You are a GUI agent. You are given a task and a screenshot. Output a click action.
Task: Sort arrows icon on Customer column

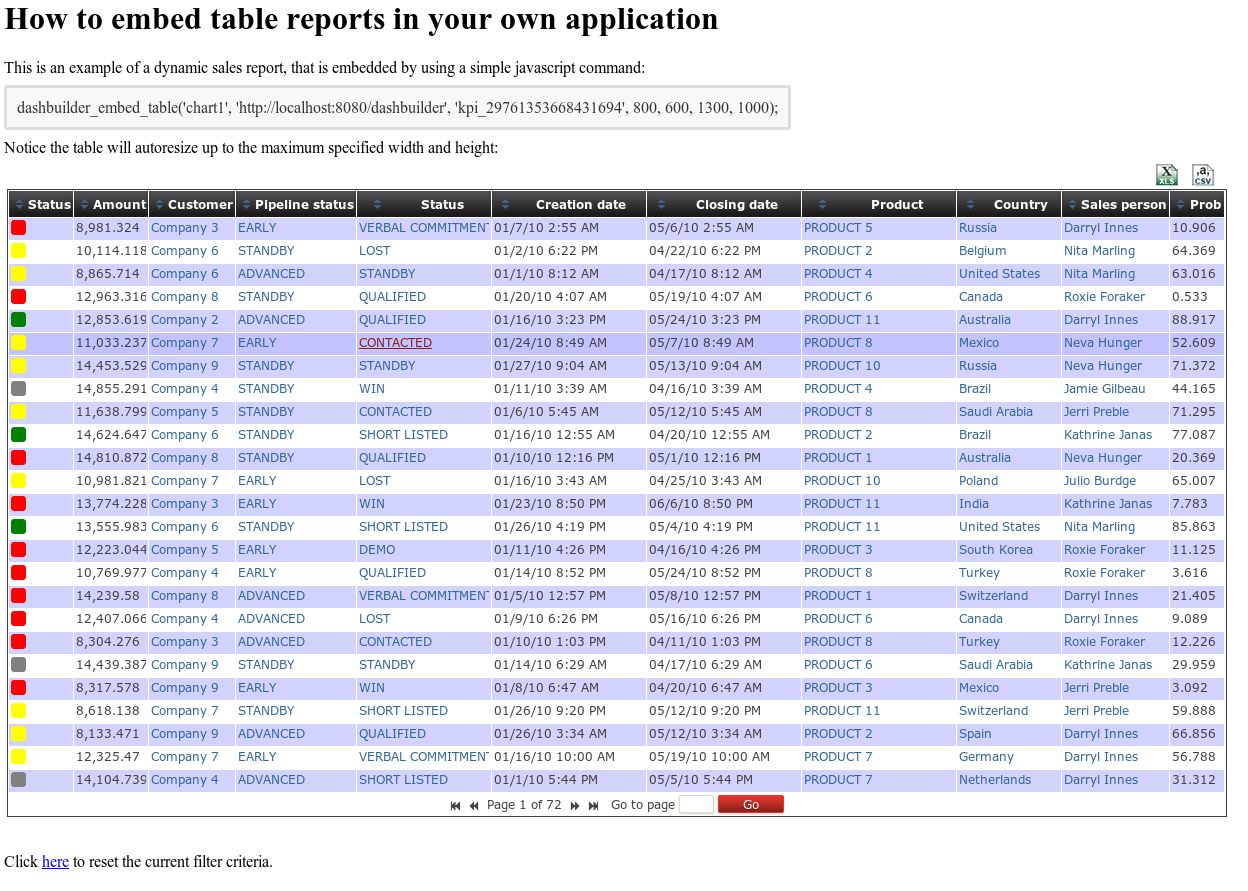[x=159, y=204]
